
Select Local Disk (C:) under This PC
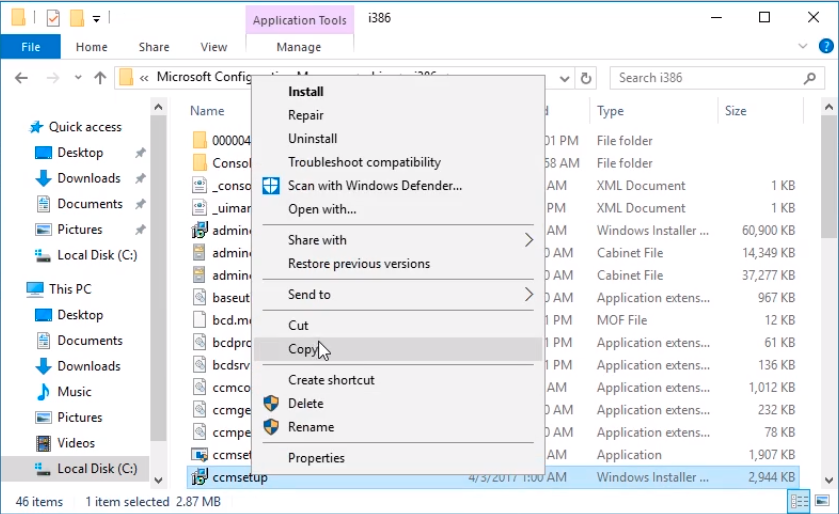click(97, 469)
